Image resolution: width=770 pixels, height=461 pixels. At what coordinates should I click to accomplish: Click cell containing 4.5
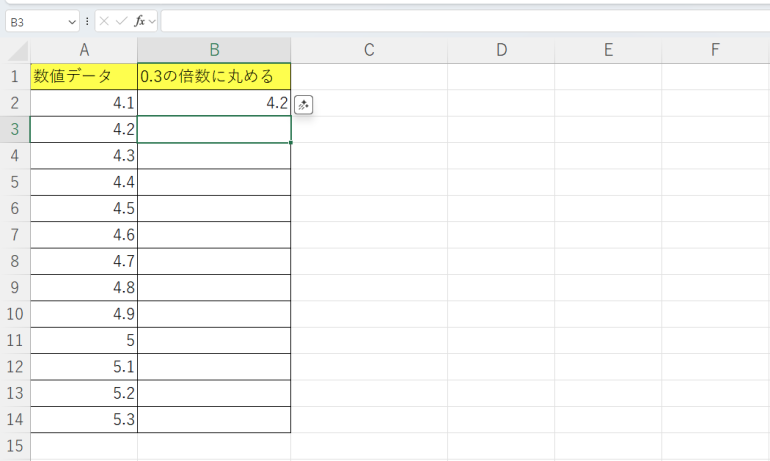tap(84, 209)
